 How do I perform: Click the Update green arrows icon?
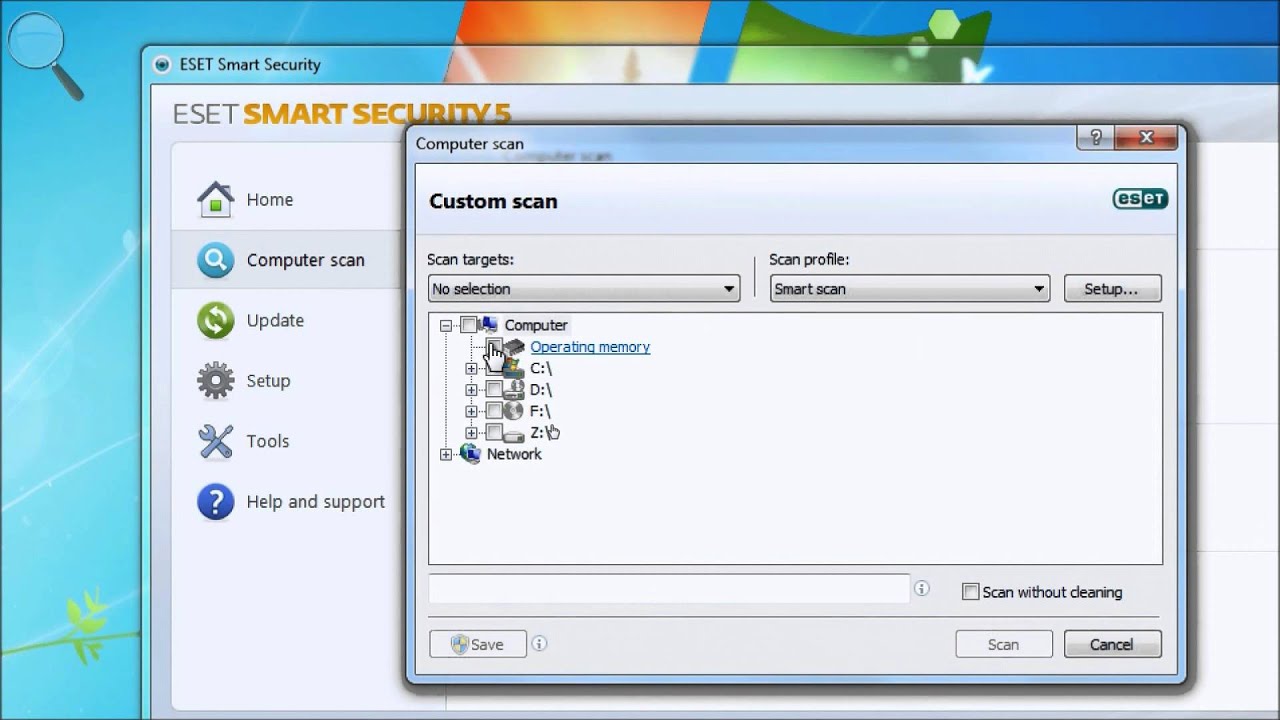coord(216,320)
